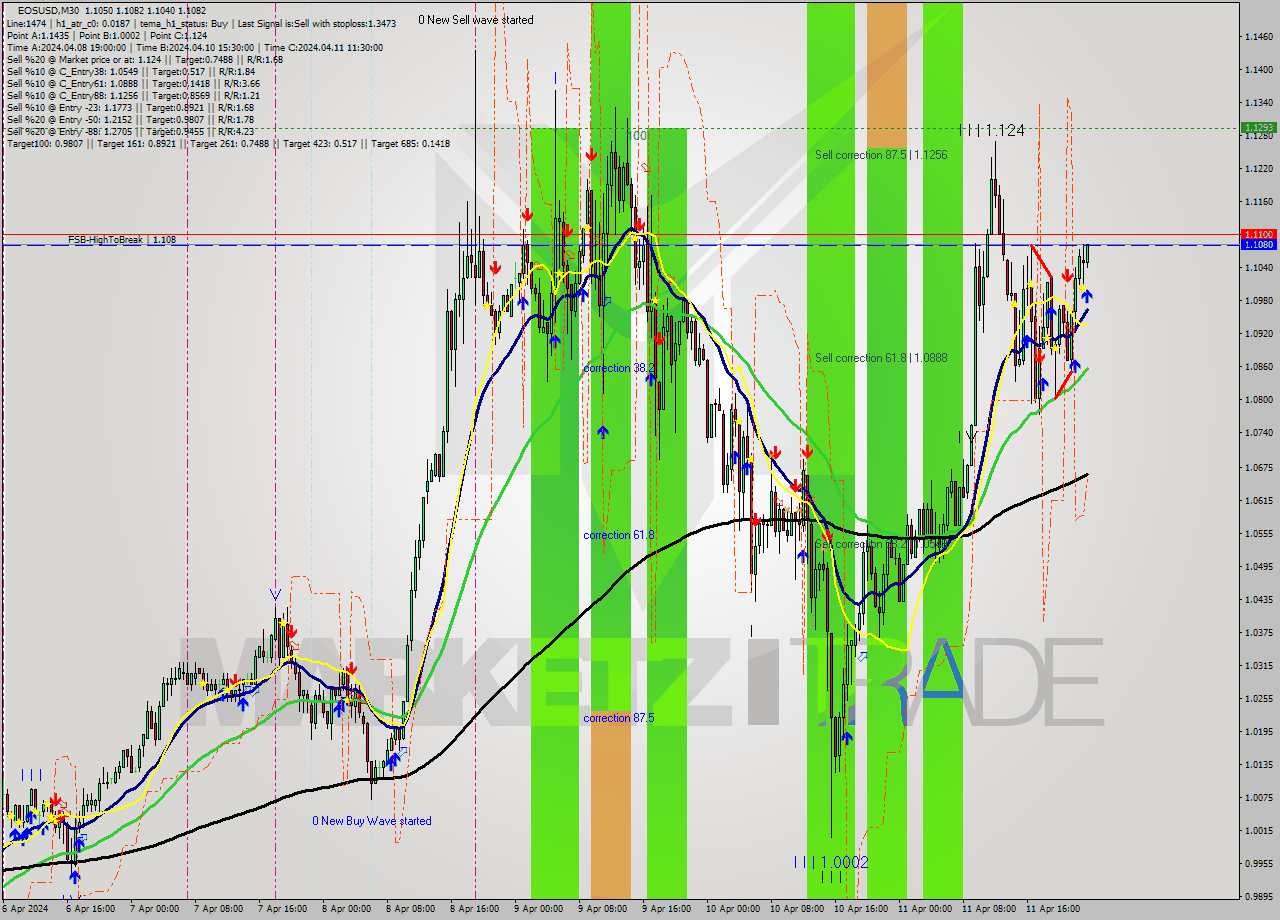This screenshot has width=1280, height=920.
Task: Click the '11 Apr 16:00' time axis label
Action: coord(1053,909)
